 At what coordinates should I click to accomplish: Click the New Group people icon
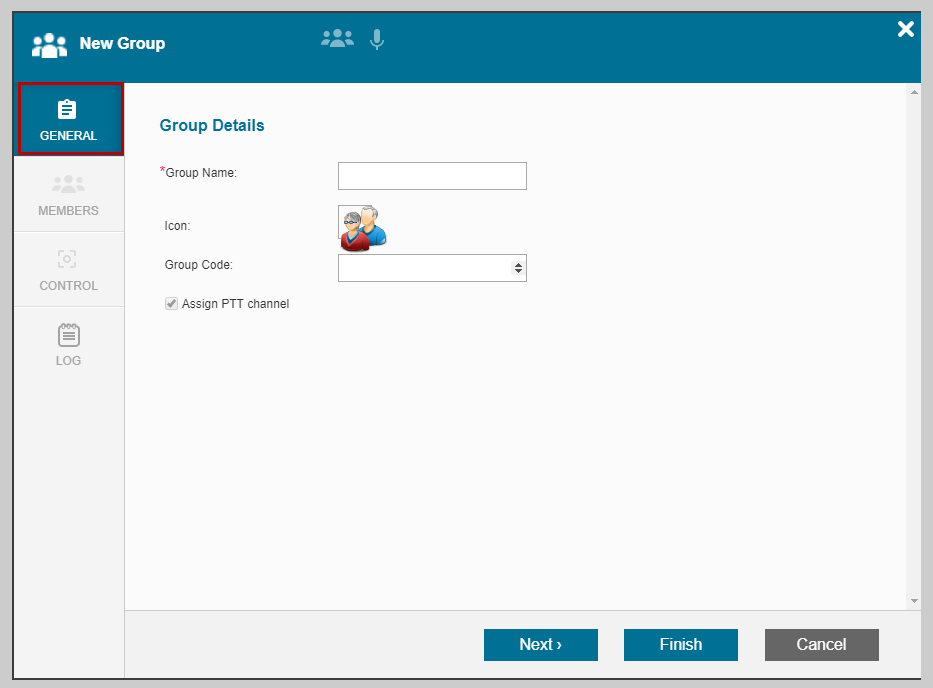(49, 45)
